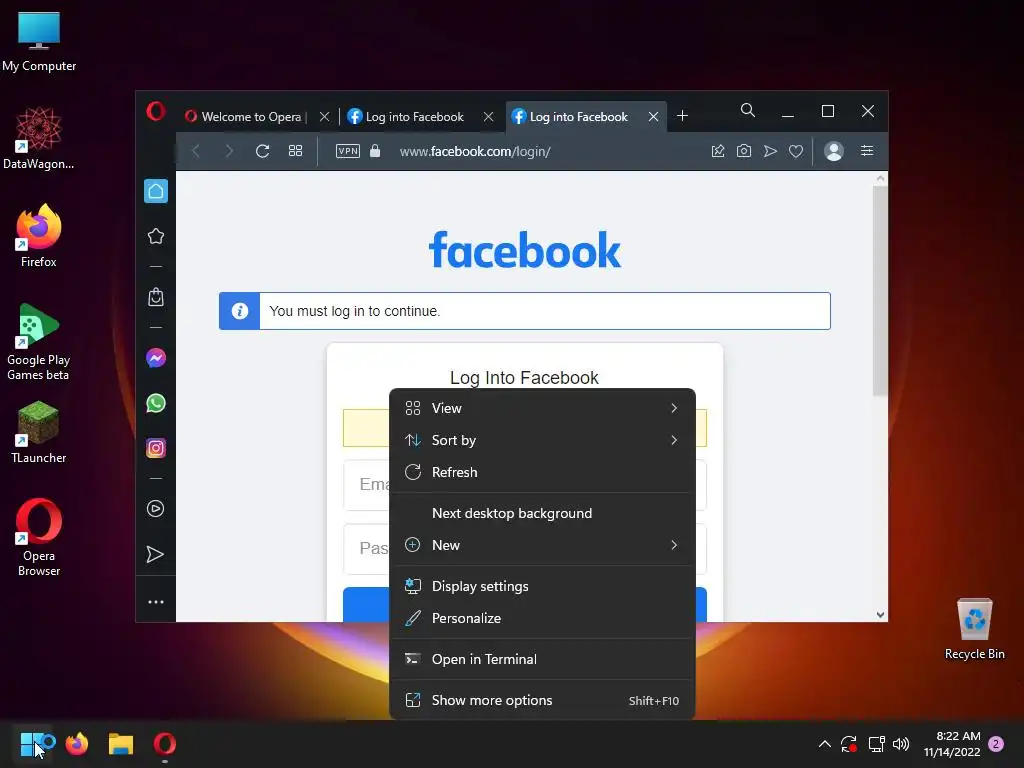
Task: Open the My Computer desktop icon
Action: coord(39,41)
